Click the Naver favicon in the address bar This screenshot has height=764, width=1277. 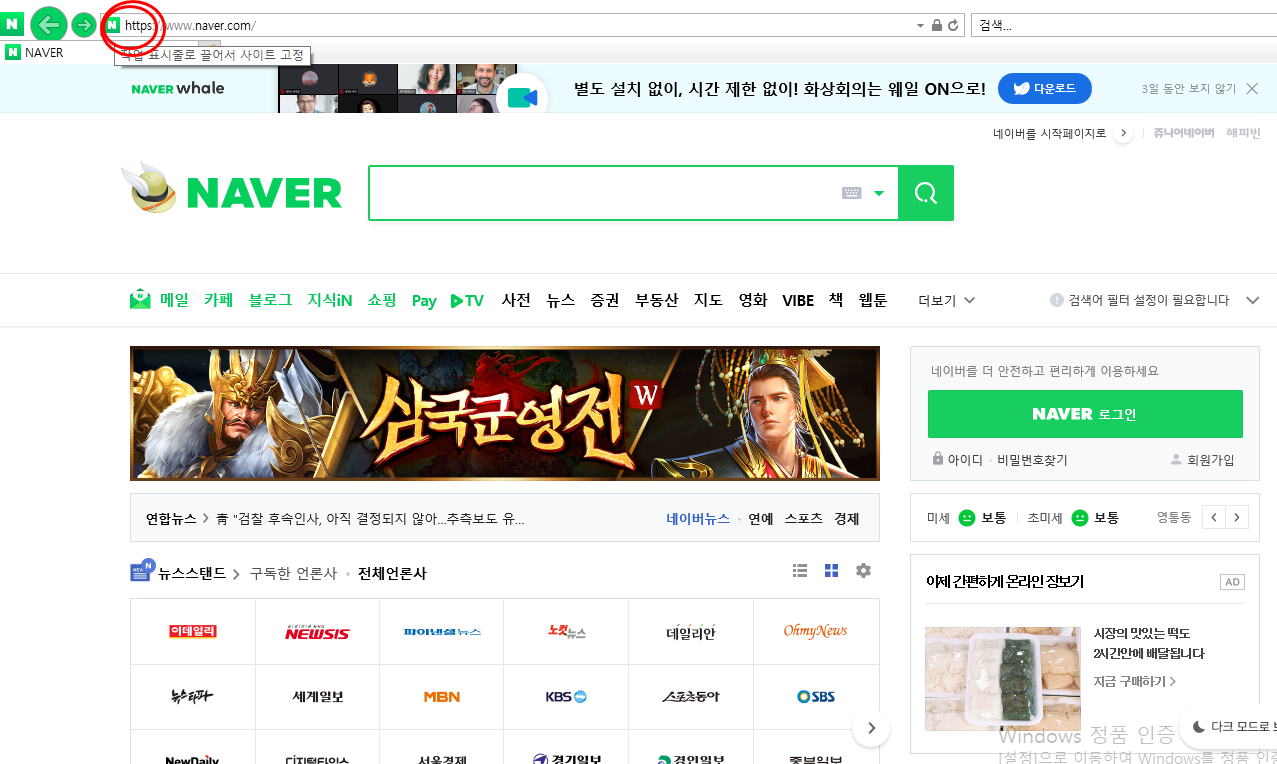[112, 25]
